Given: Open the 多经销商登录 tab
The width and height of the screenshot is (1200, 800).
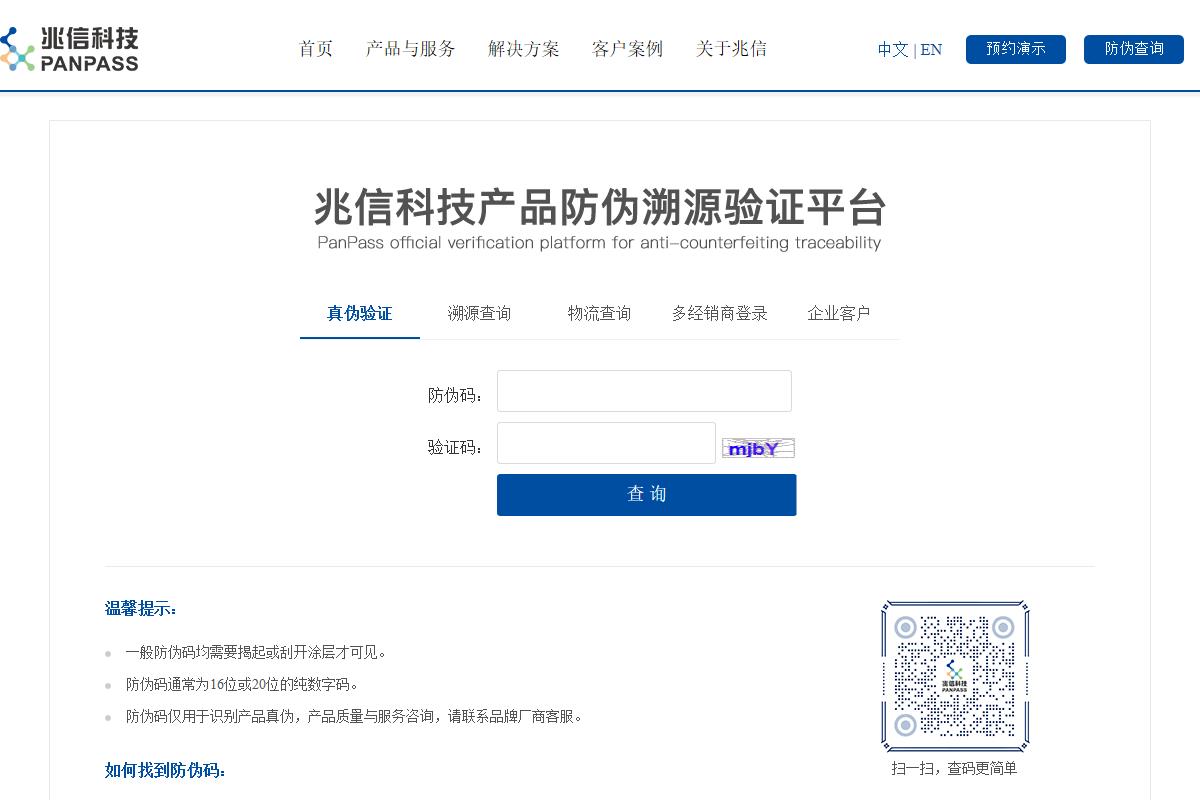Looking at the screenshot, I should (720, 313).
